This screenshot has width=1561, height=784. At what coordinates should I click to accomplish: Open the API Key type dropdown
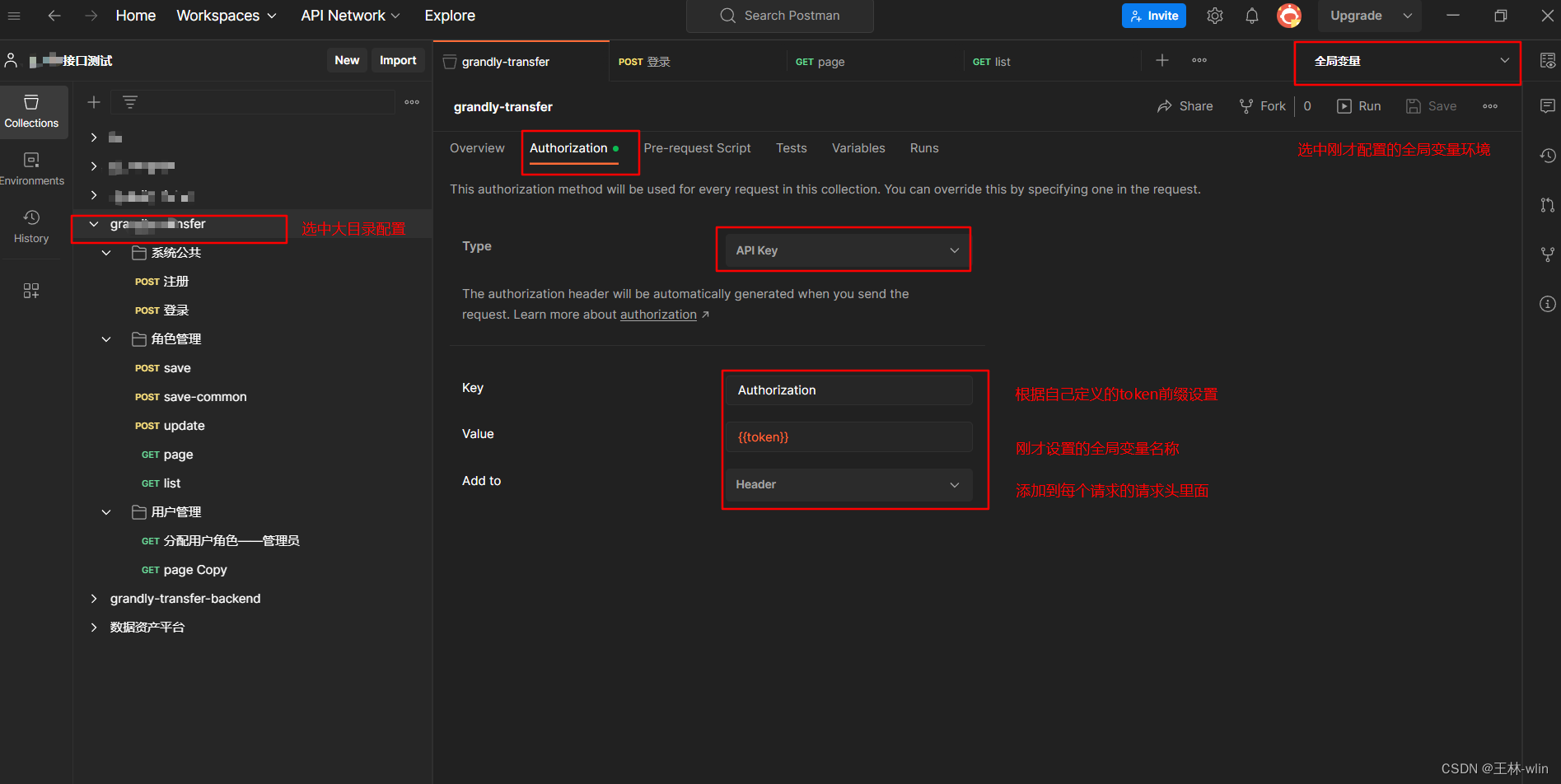[x=847, y=250]
